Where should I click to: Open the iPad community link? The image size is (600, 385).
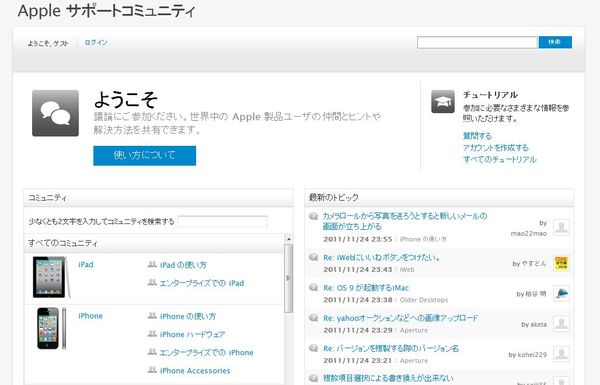(86, 264)
